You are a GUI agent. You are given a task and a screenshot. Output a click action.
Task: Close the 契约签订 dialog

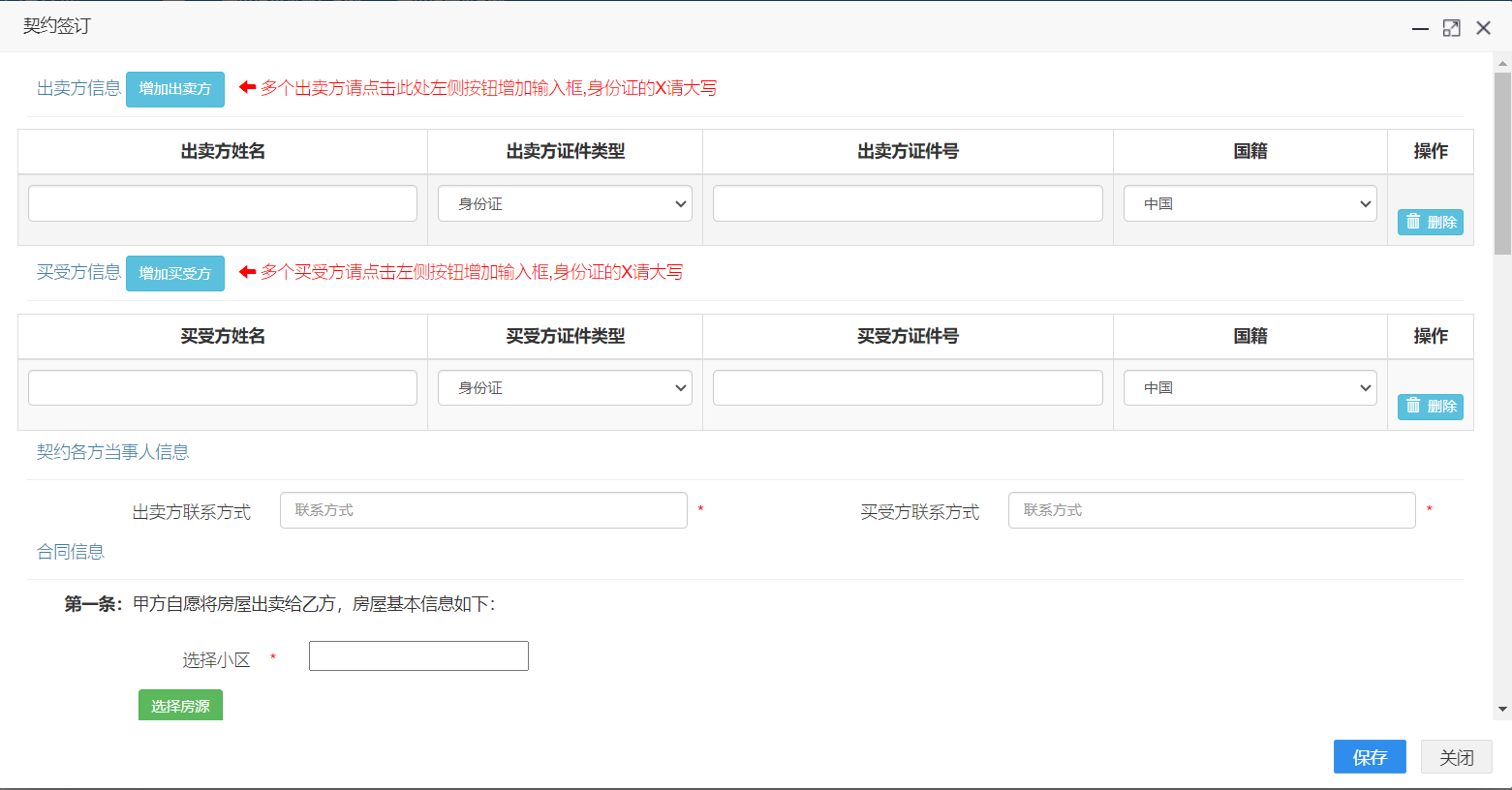pos(1483,28)
